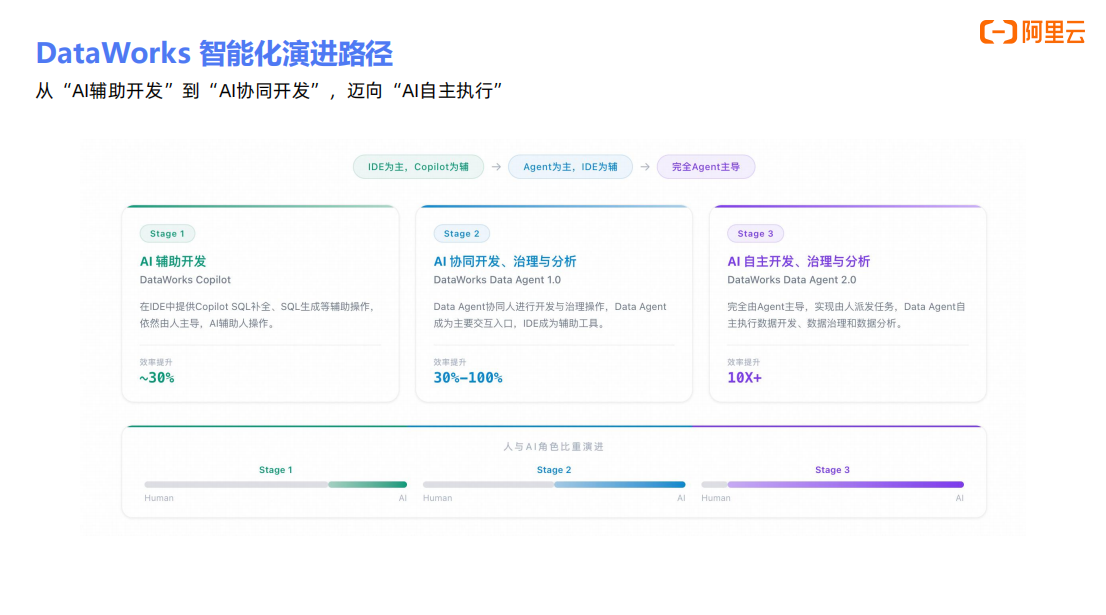Click '效率提升' label in Stage 1 card
The image size is (1106, 615).
156,362
